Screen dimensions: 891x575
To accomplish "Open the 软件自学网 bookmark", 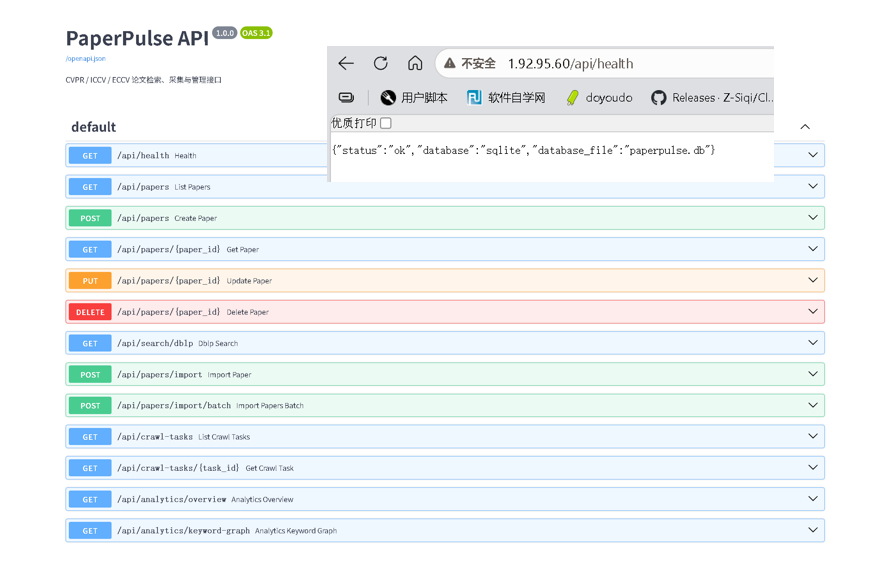I will [x=506, y=98].
